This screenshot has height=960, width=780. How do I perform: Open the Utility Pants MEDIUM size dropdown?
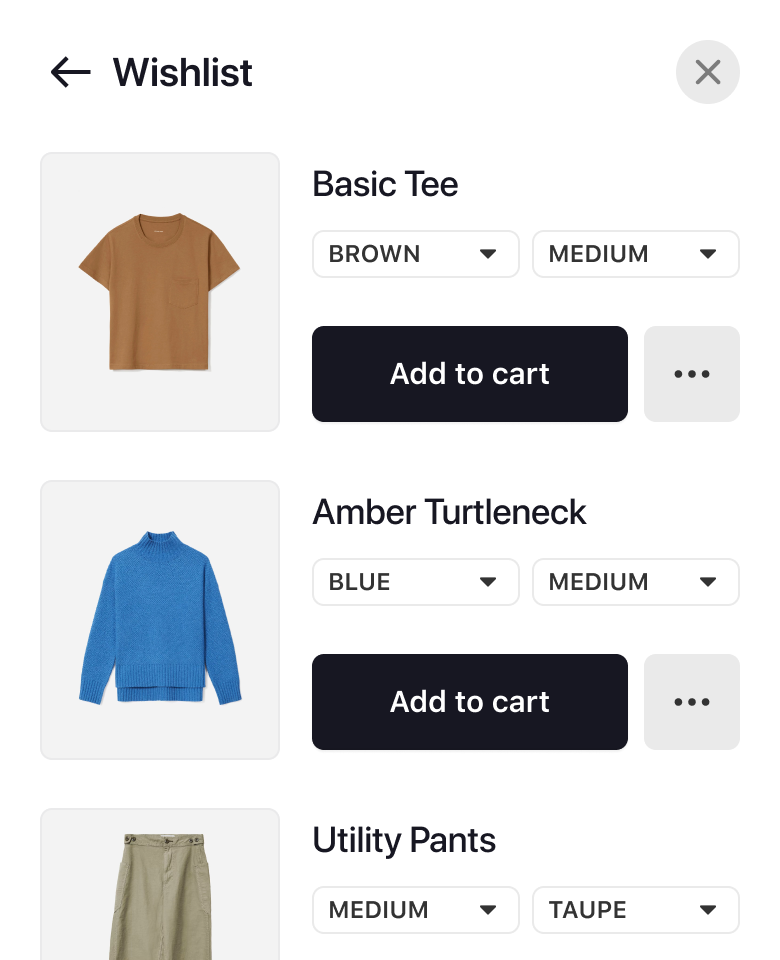(415, 910)
